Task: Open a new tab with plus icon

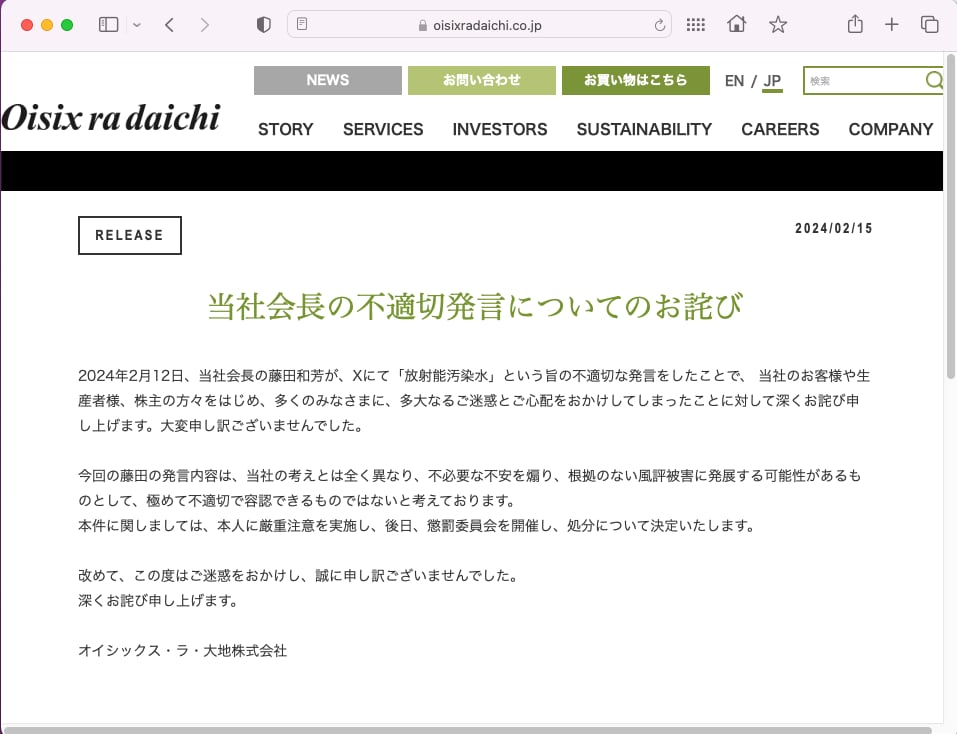Action: [892, 25]
